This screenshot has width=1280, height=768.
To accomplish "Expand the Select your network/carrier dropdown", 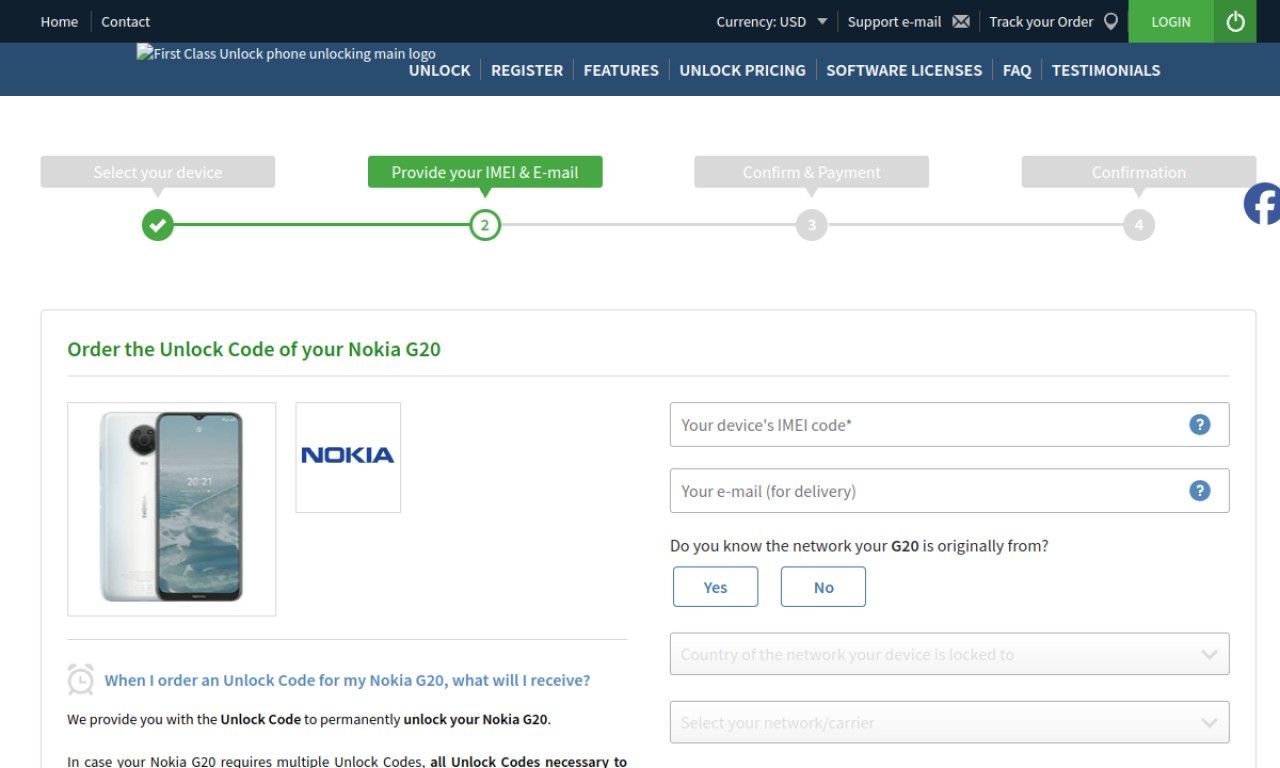I will point(949,722).
